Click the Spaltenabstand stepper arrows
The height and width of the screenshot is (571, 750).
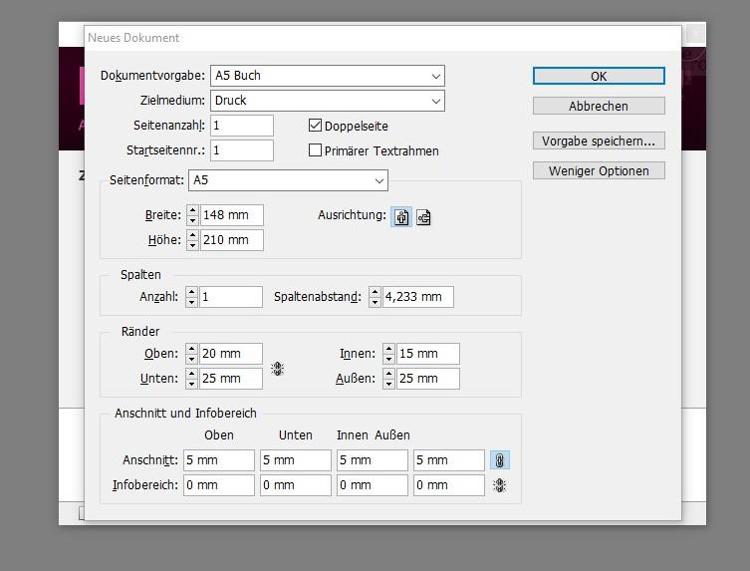[x=375, y=297]
